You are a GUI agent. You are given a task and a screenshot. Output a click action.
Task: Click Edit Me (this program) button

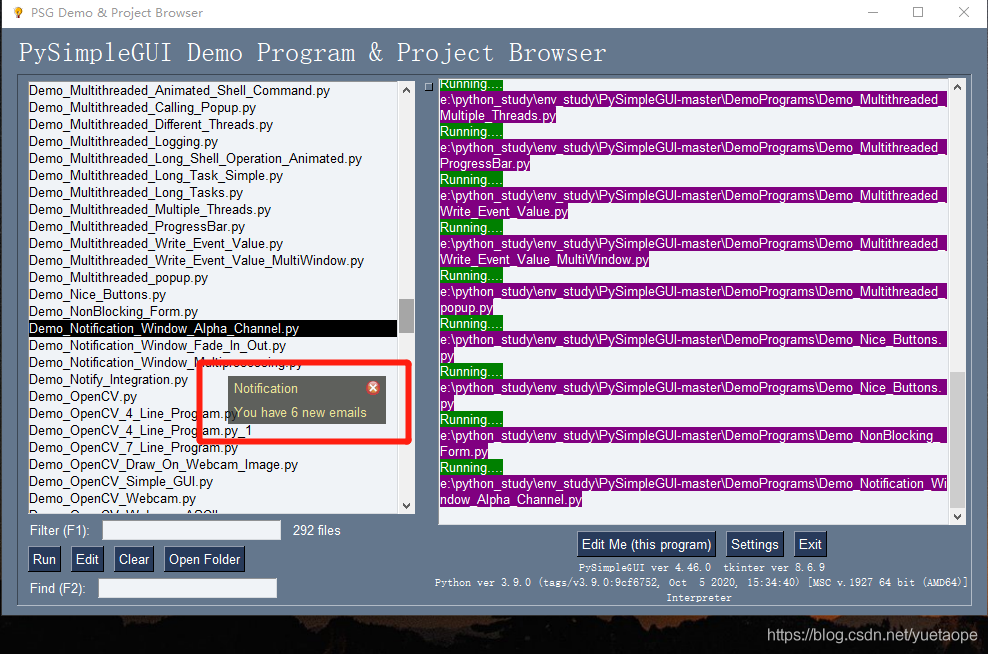click(646, 544)
